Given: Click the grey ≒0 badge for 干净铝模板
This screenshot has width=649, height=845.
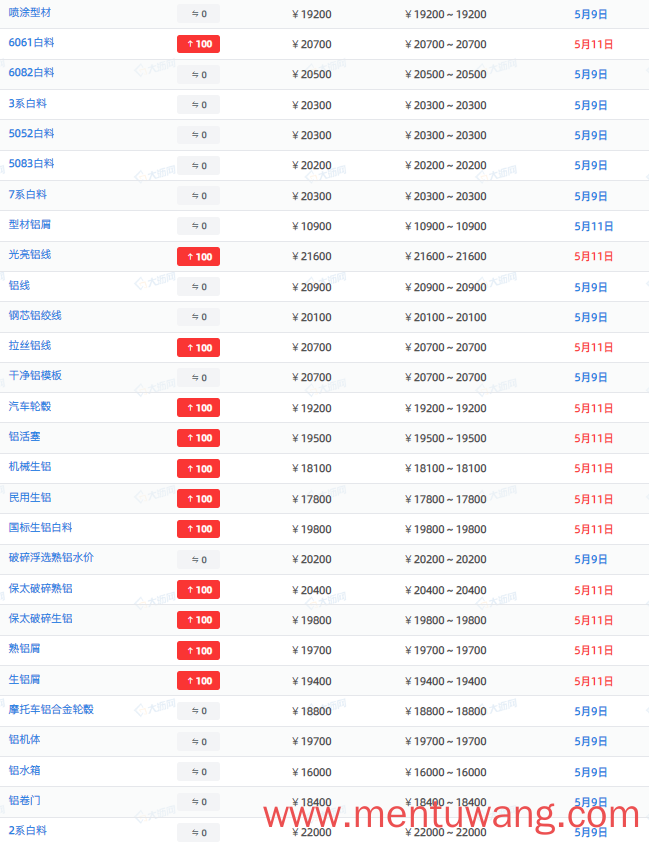Looking at the screenshot, I should pyautogui.click(x=198, y=378).
